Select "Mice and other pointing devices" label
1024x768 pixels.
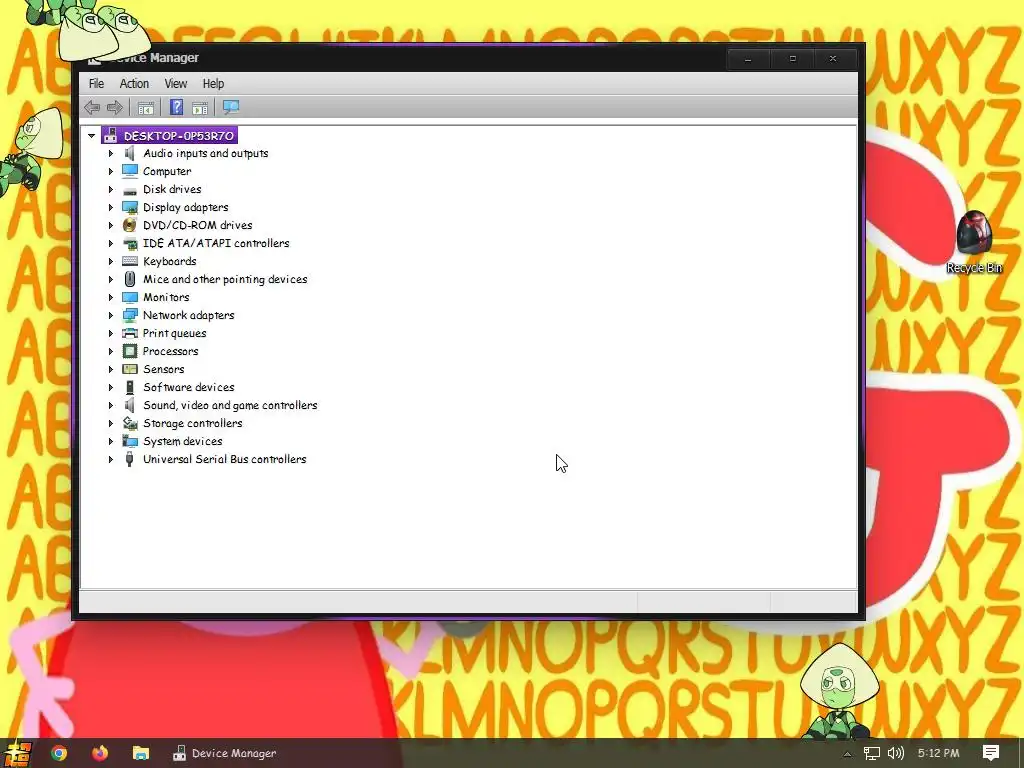225,279
